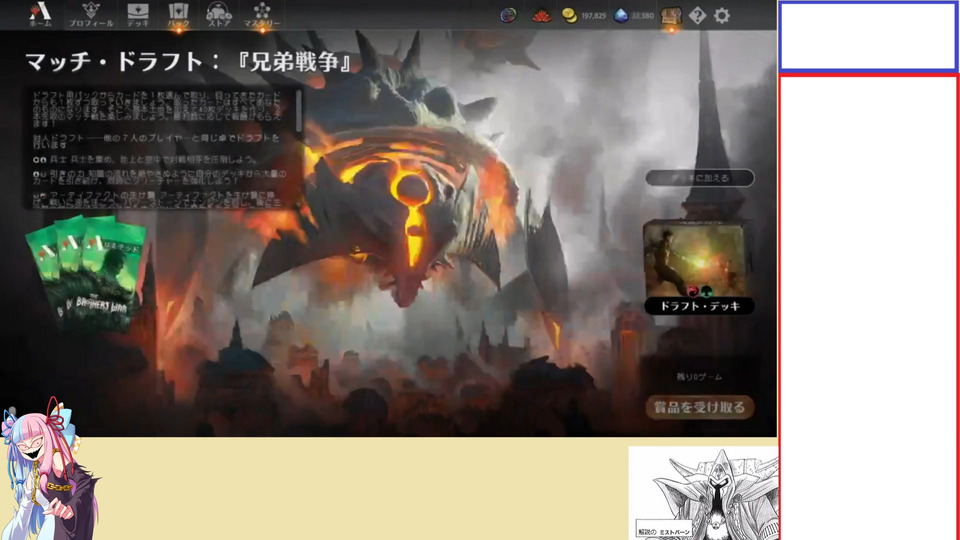
Task: Click the Brothers' War booster packs
Action: pos(86,272)
